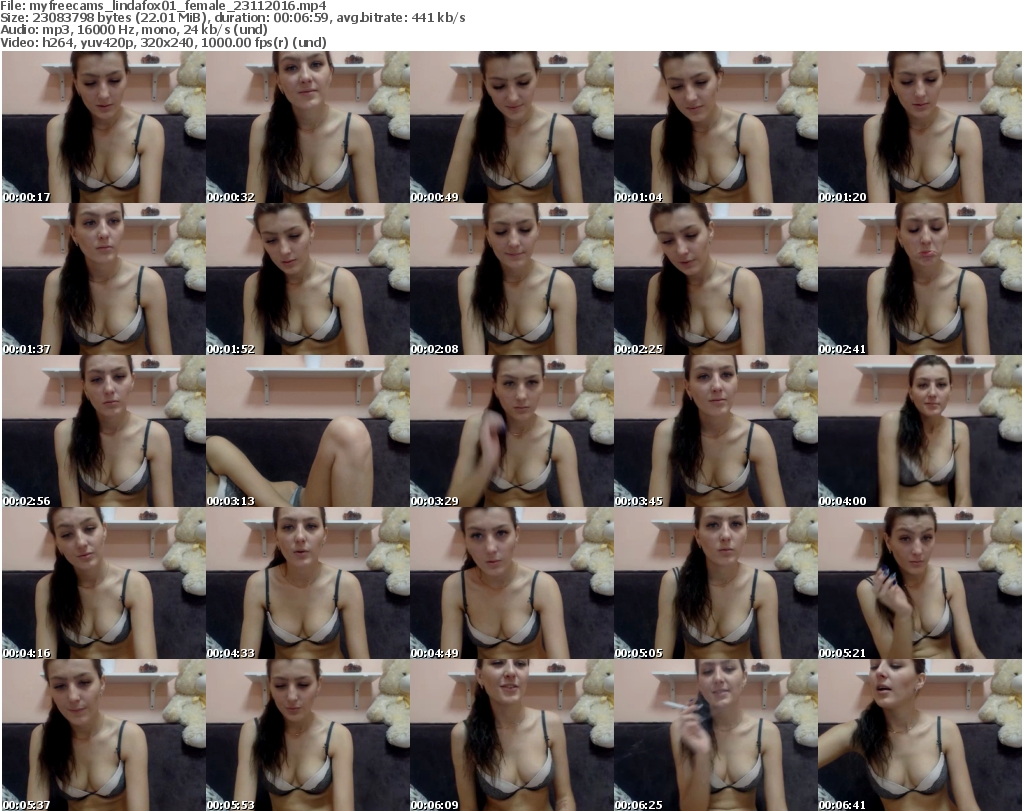Select the thumbnail timestamped 00:00:32
Screen dimensions: 1024x811
coord(308,127)
